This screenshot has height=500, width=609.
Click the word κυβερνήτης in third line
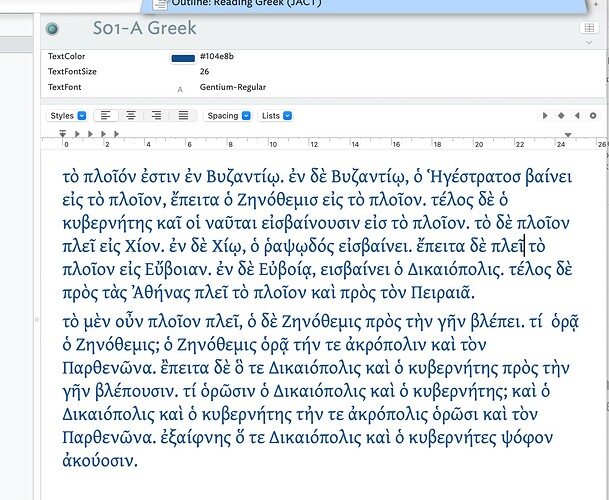[x=108, y=223]
